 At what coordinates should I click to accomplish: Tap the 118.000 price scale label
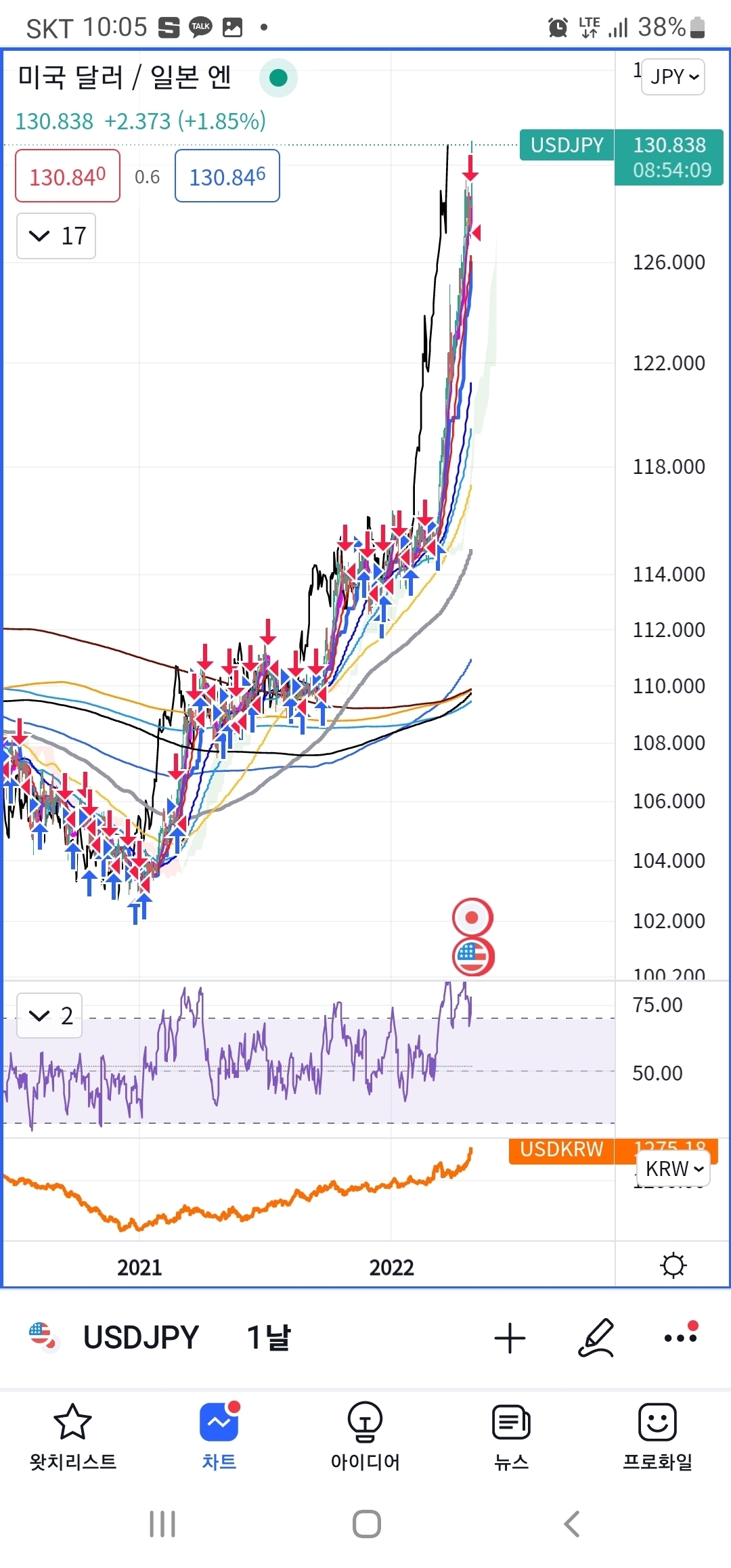click(x=669, y=467)
